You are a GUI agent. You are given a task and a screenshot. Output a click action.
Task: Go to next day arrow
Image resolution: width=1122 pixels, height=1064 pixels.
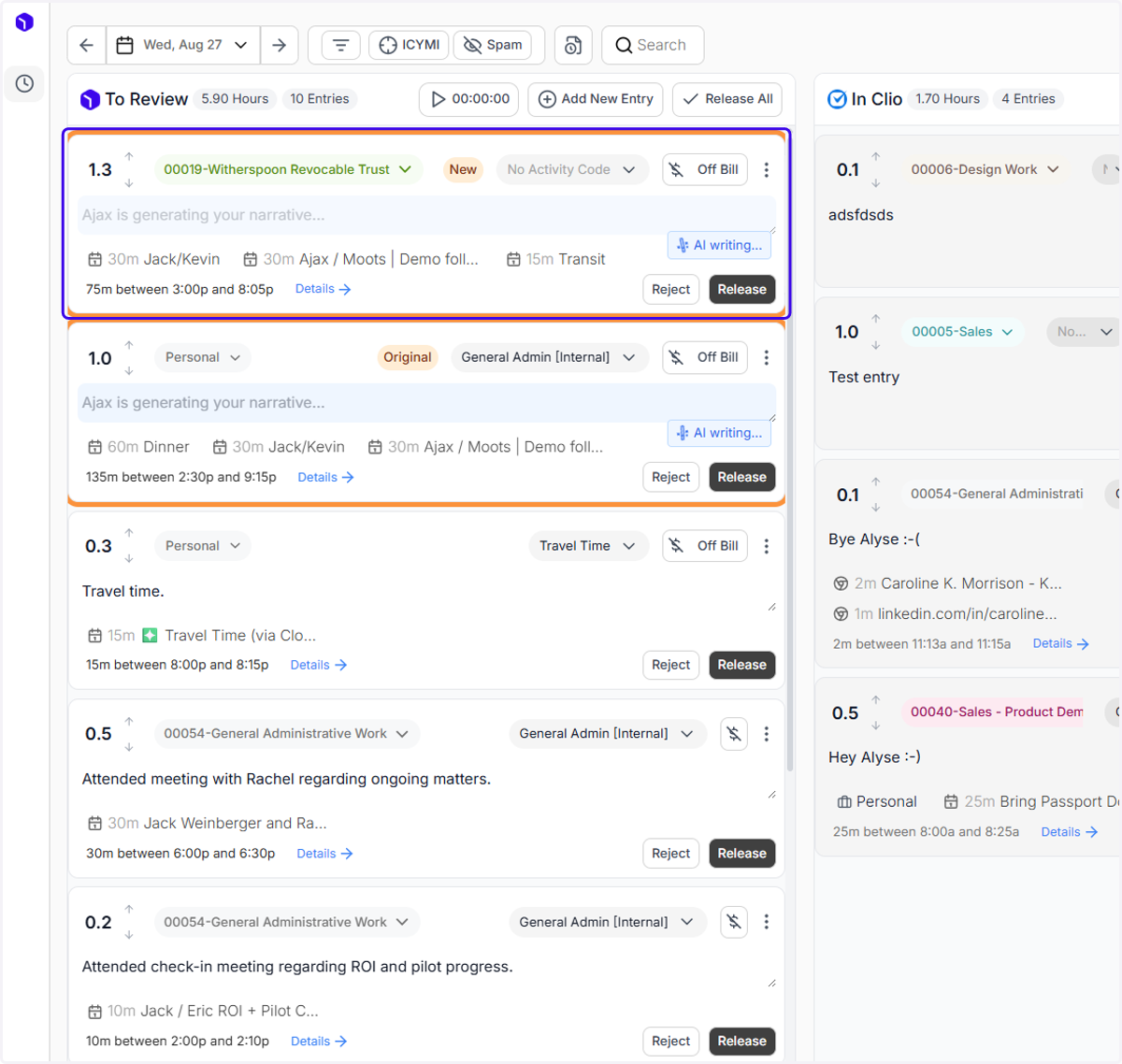click(x=279, y=45)
